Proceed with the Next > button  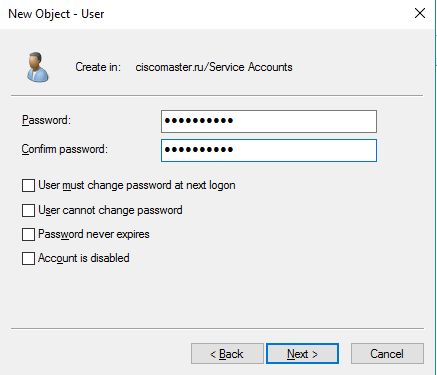coord(302,354)
